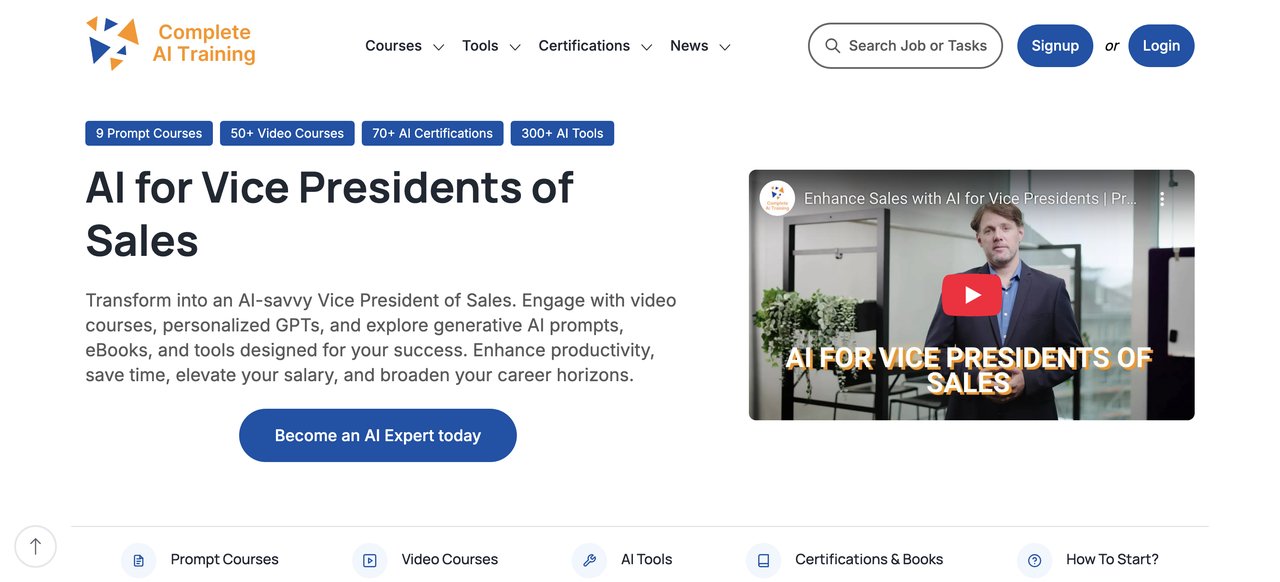Click Become an AI Expert today button
The width and height of the screenshot is (1280, 582).
tap(378, 435)
